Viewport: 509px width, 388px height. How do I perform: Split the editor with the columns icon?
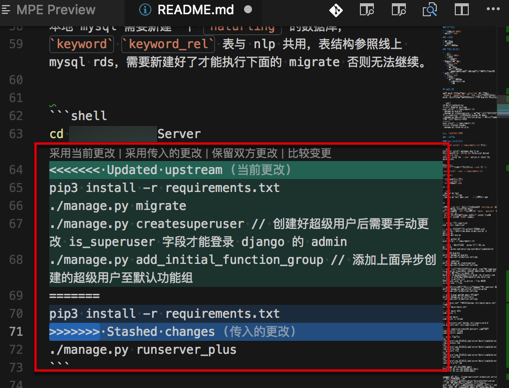[462, 9]
